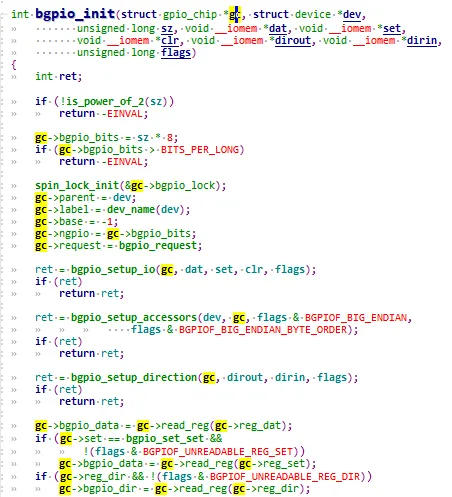Click the underlined dat parameter declaration
This screenshot has width=452, height=497.
[278, 29]
